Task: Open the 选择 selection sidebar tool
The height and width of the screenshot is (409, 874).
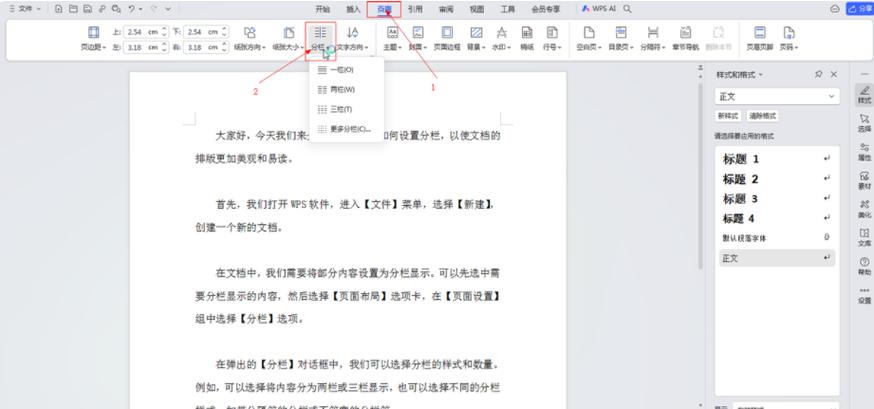Action: tap(864, 123)
